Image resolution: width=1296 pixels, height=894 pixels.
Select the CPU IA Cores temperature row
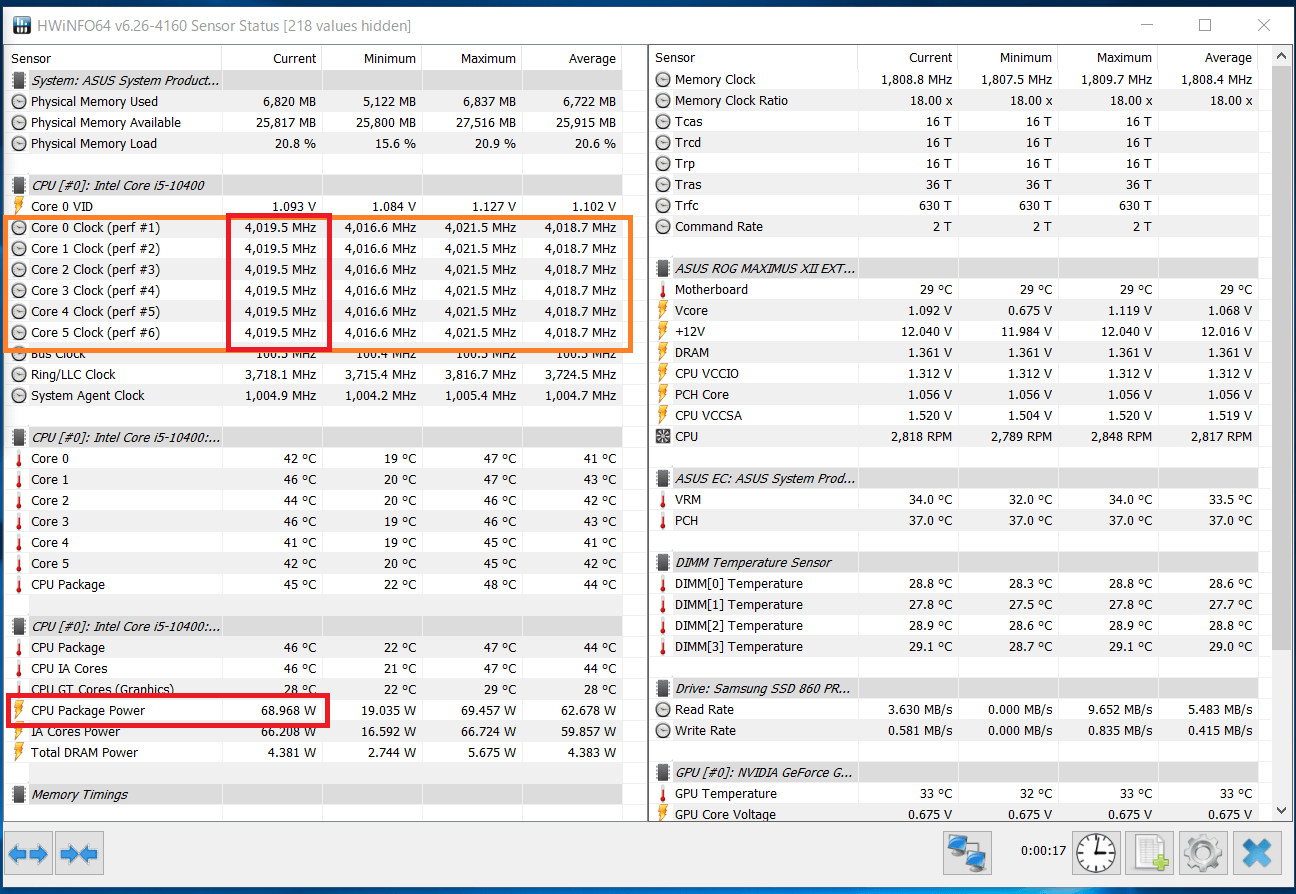point(314,668)
